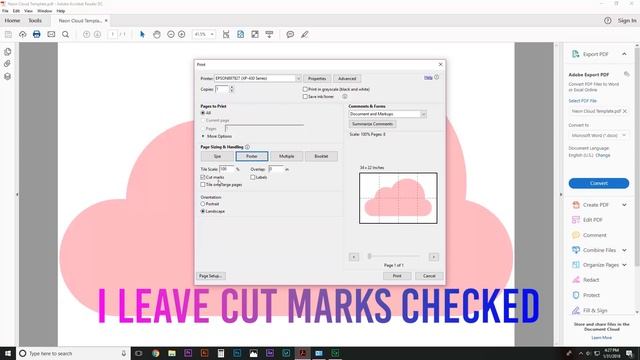Click the zoom out minus icon
640x360 pixels.
[x=171, y=35]
